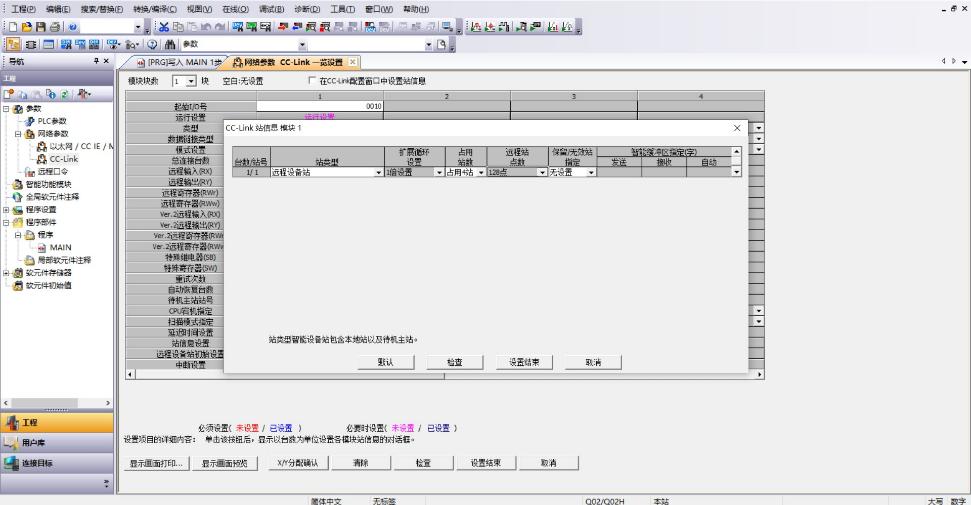Click the Open project folder icon
The height and width of the screenshot is (505, 971).
point(27,27)
